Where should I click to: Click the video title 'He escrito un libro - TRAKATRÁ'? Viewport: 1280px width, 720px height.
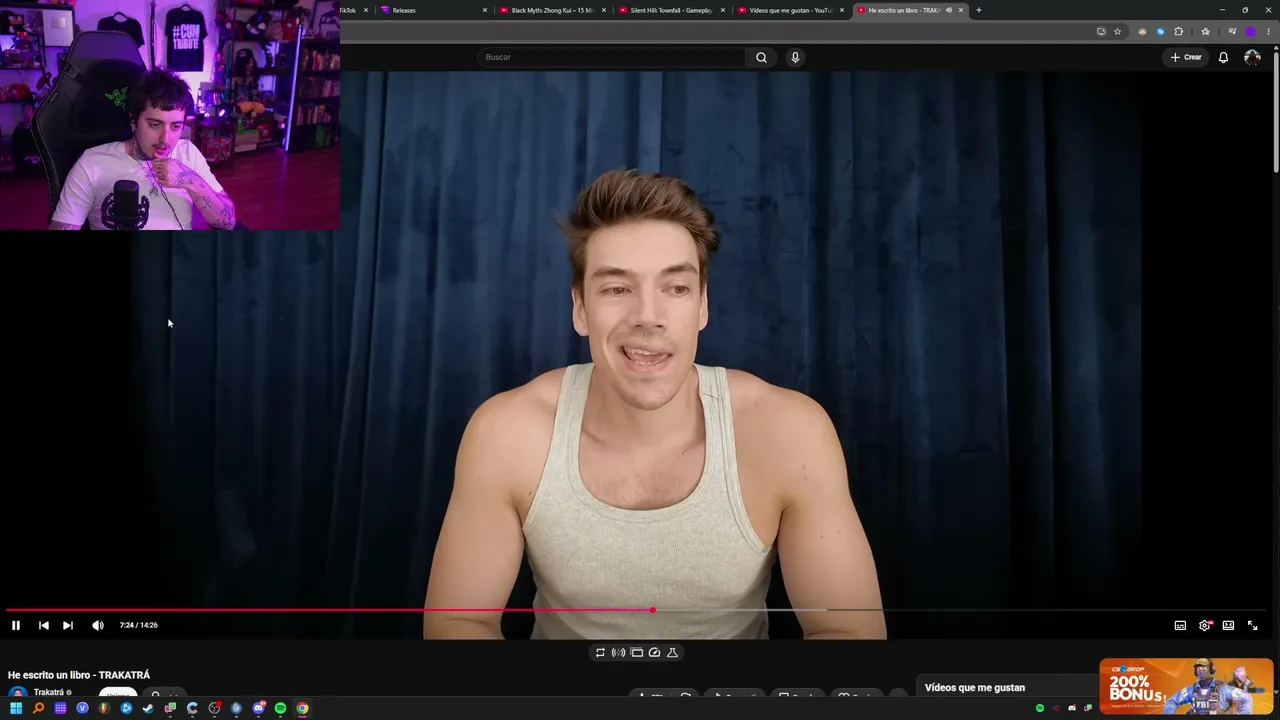click(79, 675)
